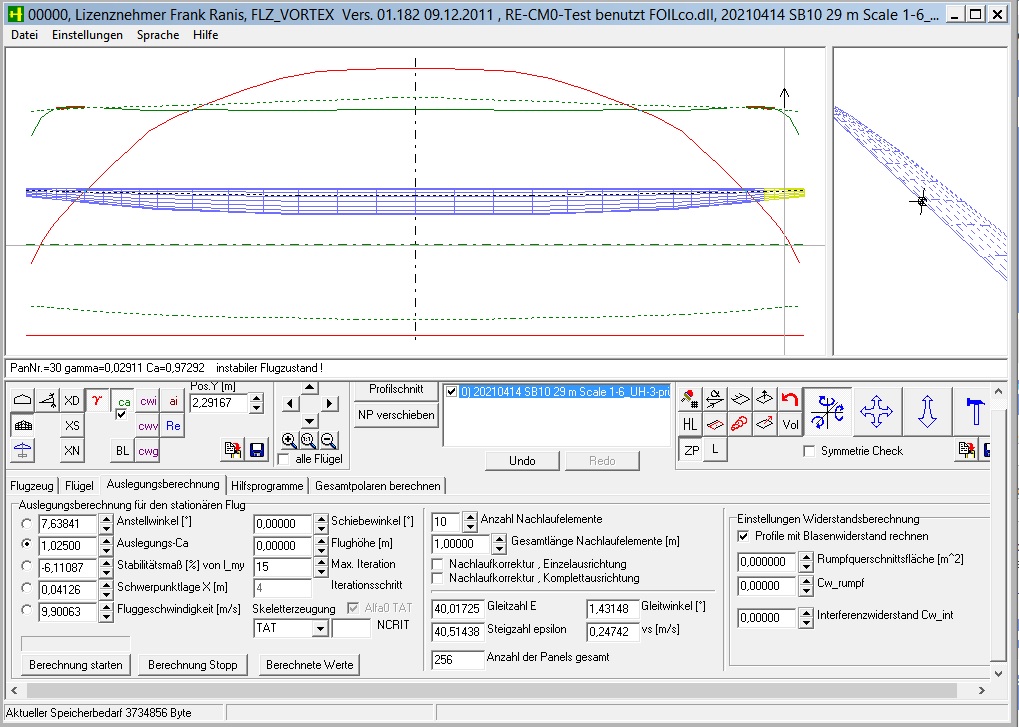
Task: Select the 3D rotate axes tool
Action: [827, 411]
